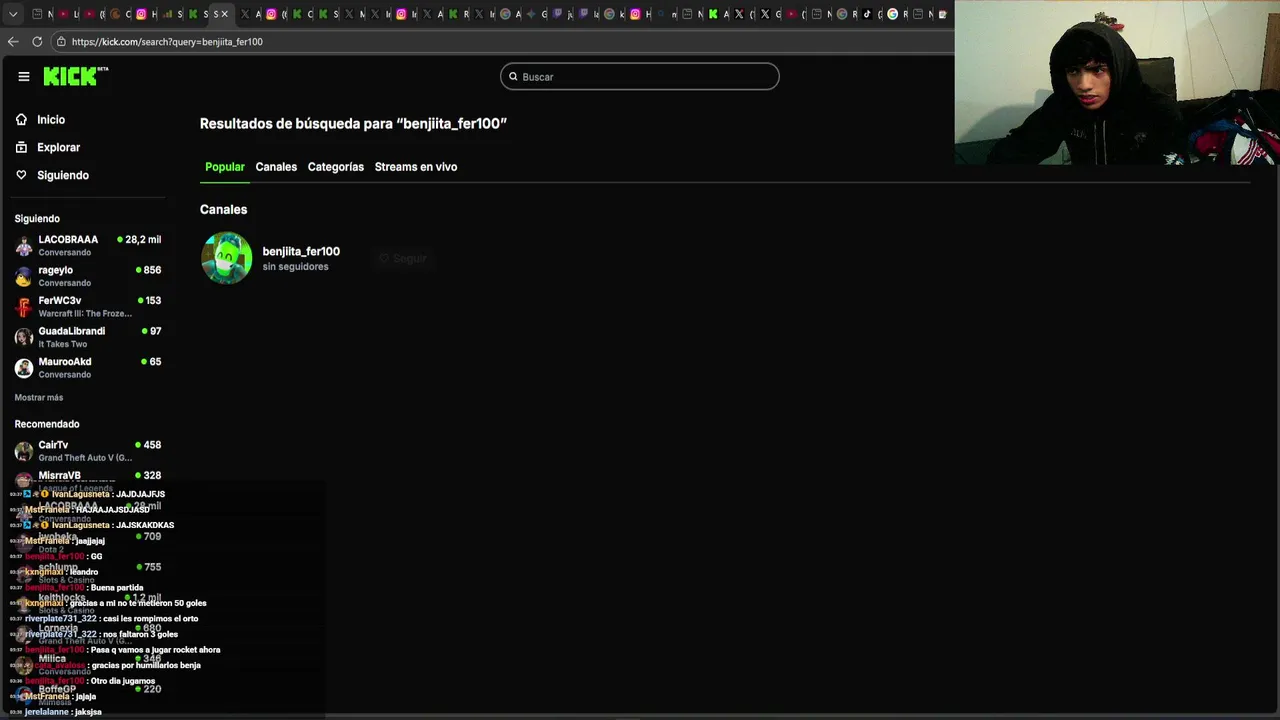The height and width of the screenshot is (720, 1280).
Task: Open FerWC3v channel name
Action: [60, 301]
